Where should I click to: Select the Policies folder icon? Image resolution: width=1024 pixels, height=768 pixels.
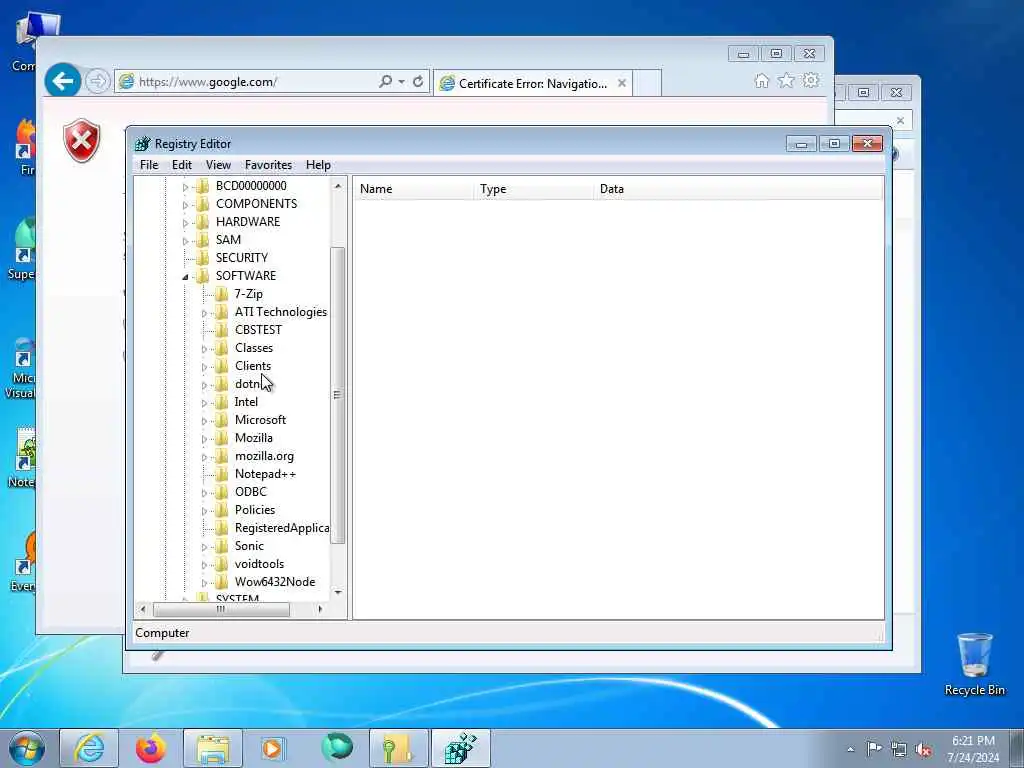pos(221,510)
